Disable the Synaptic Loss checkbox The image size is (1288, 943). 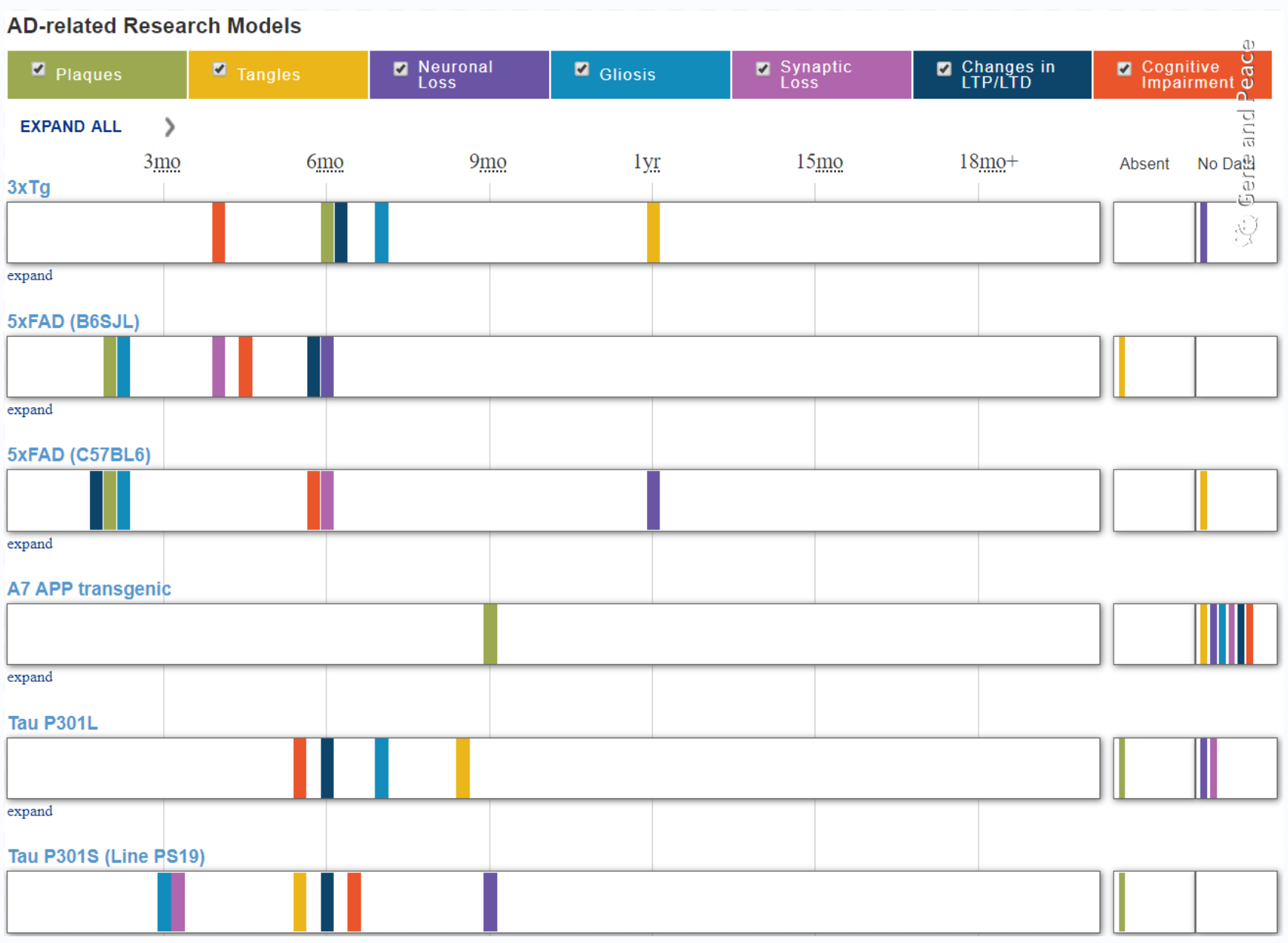click(x=763, y=69)
